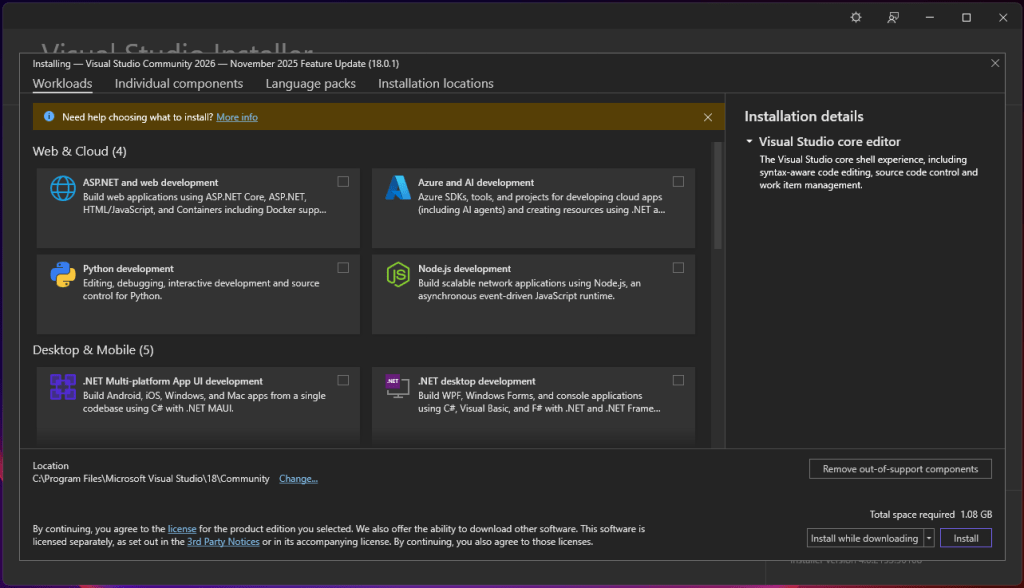This screenshot has height=588, width=1024.
Task: Click the .NET Multi-platform App UI icon
Action: pos(63,387)
